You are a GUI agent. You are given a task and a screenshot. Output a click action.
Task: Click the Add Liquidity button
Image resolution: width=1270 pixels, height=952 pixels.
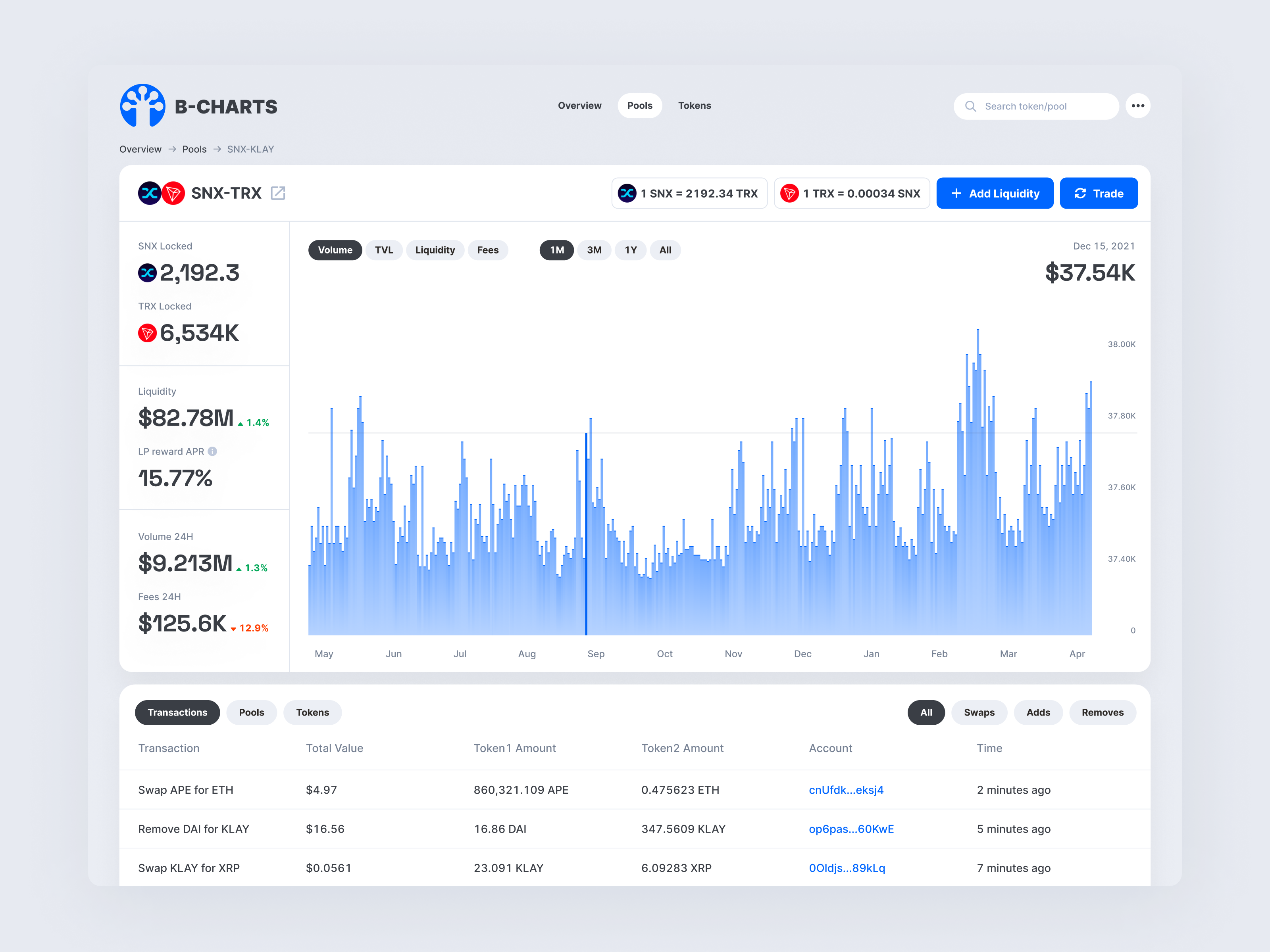(x=995, y=193)
